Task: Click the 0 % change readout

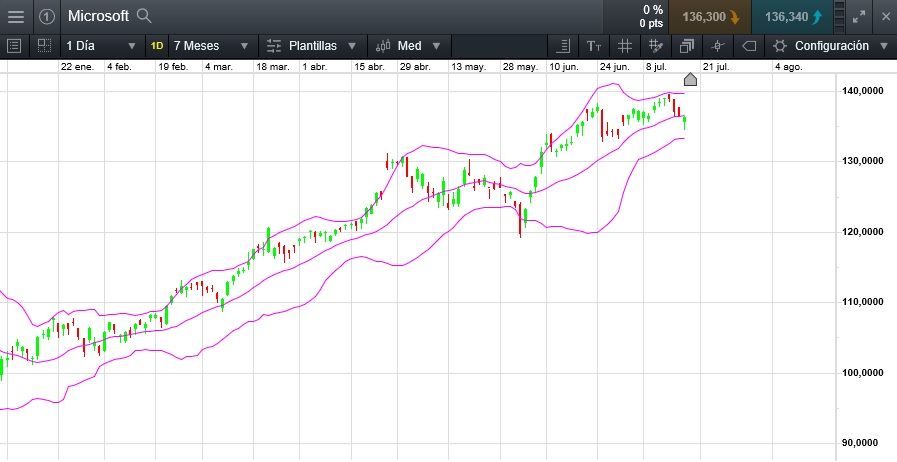Action: pyautogui.click(x=653, y=10)
